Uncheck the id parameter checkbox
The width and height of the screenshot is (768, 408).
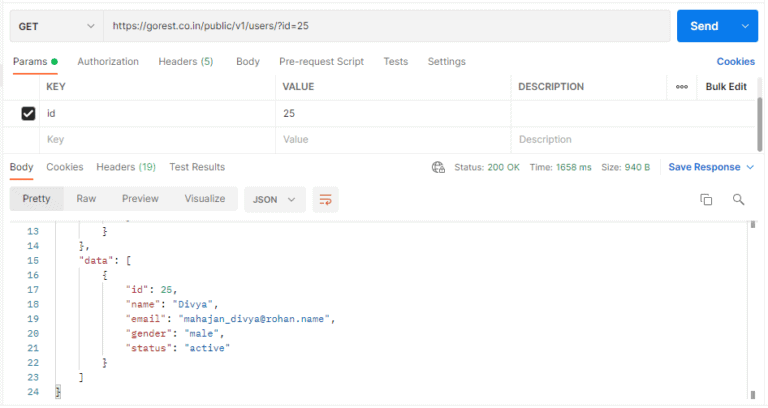[28, 114]
